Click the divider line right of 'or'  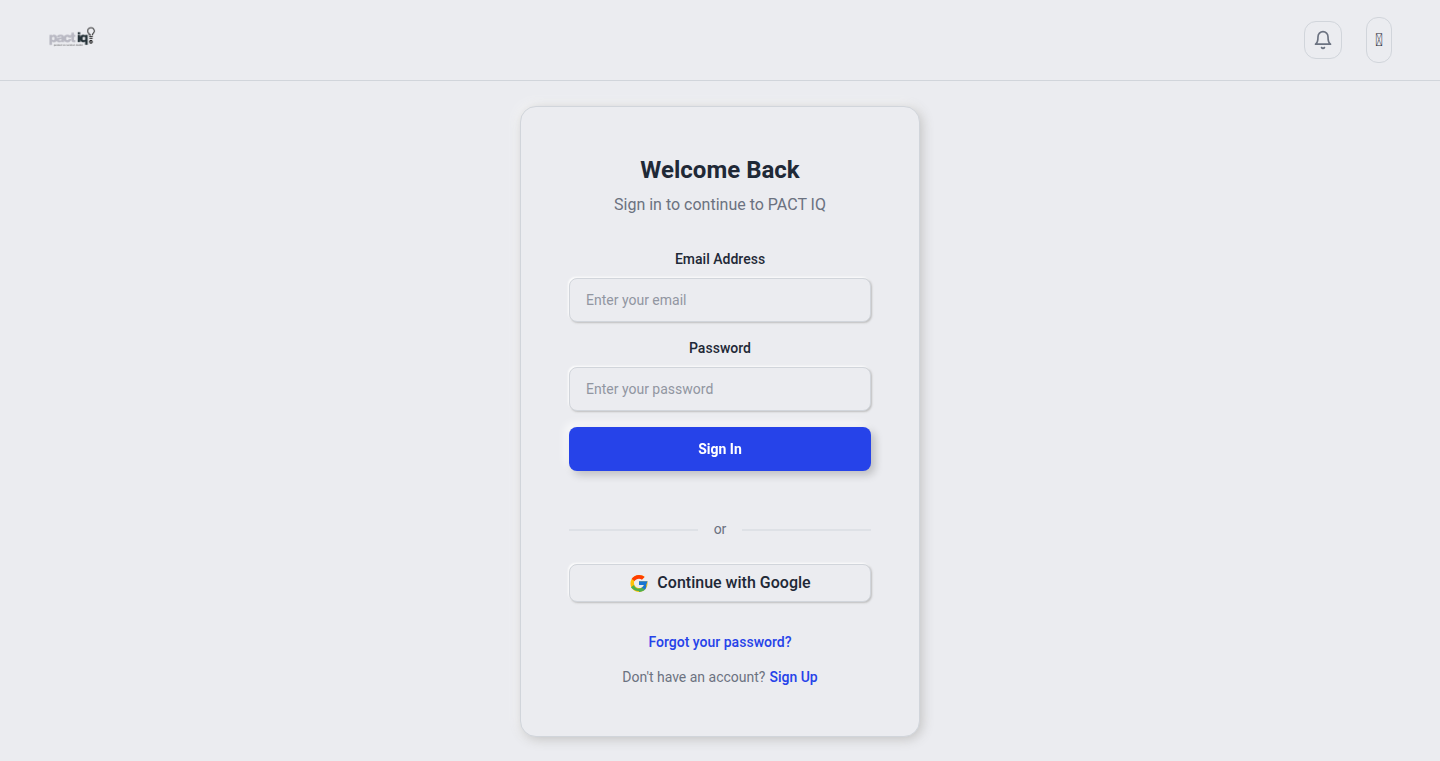(x=806, y=530)
